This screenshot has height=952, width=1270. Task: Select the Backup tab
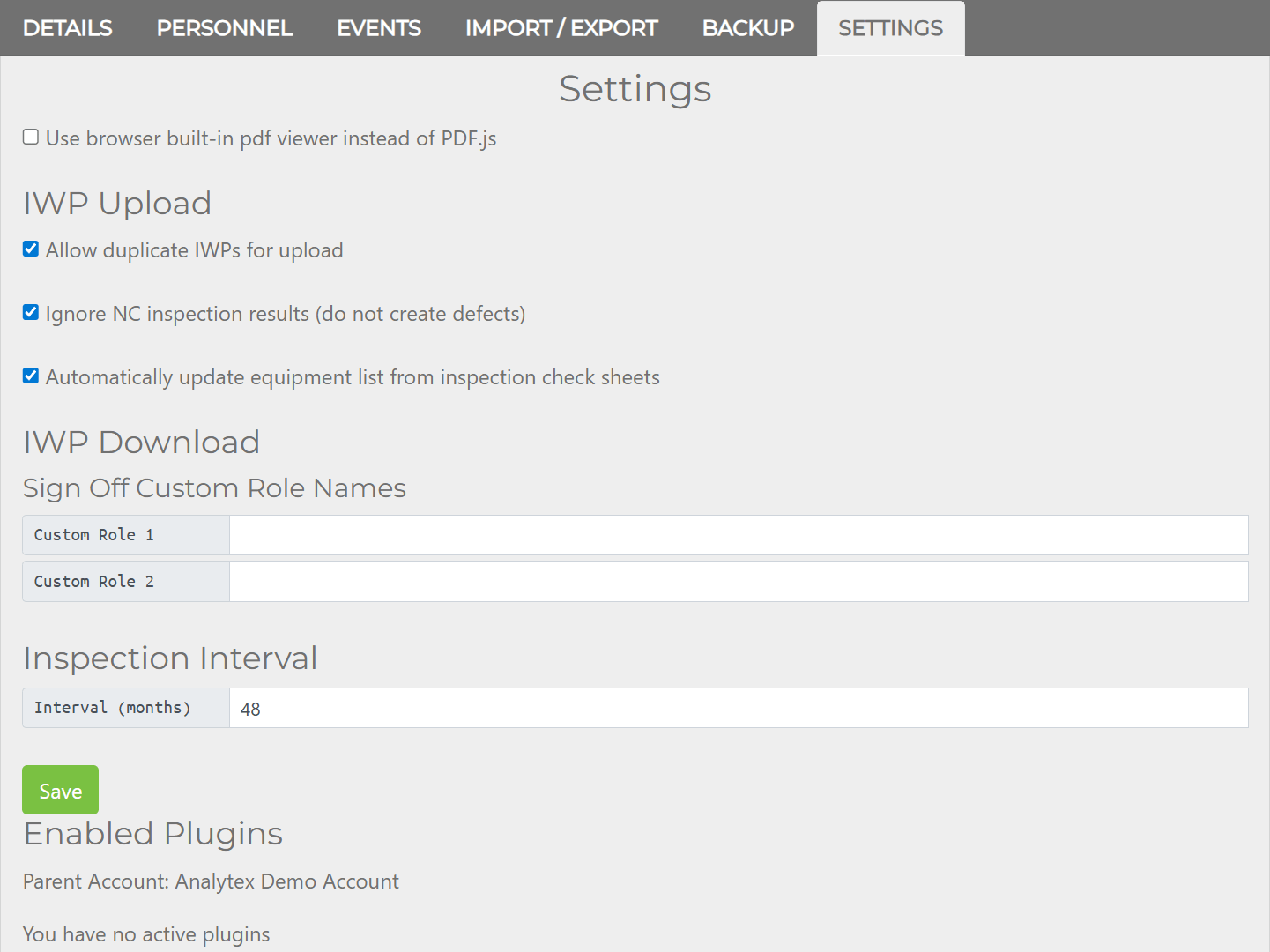coord(748,28)
